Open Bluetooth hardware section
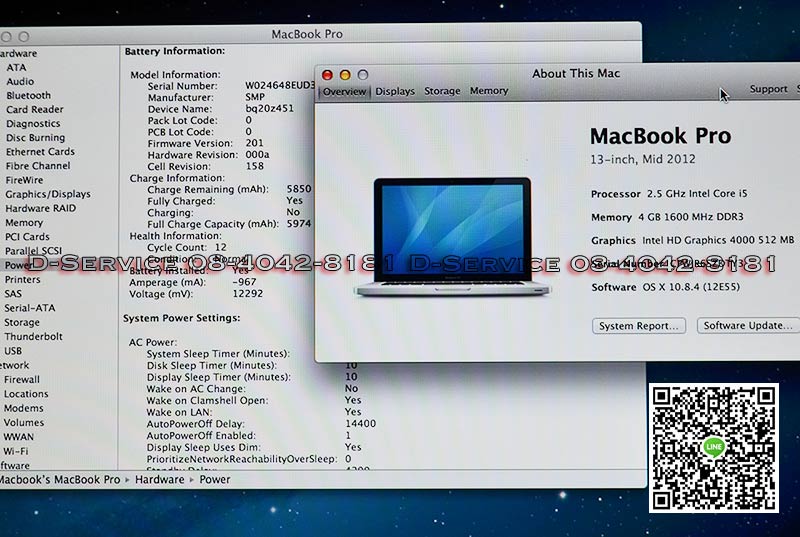 [x=28, y=95]
